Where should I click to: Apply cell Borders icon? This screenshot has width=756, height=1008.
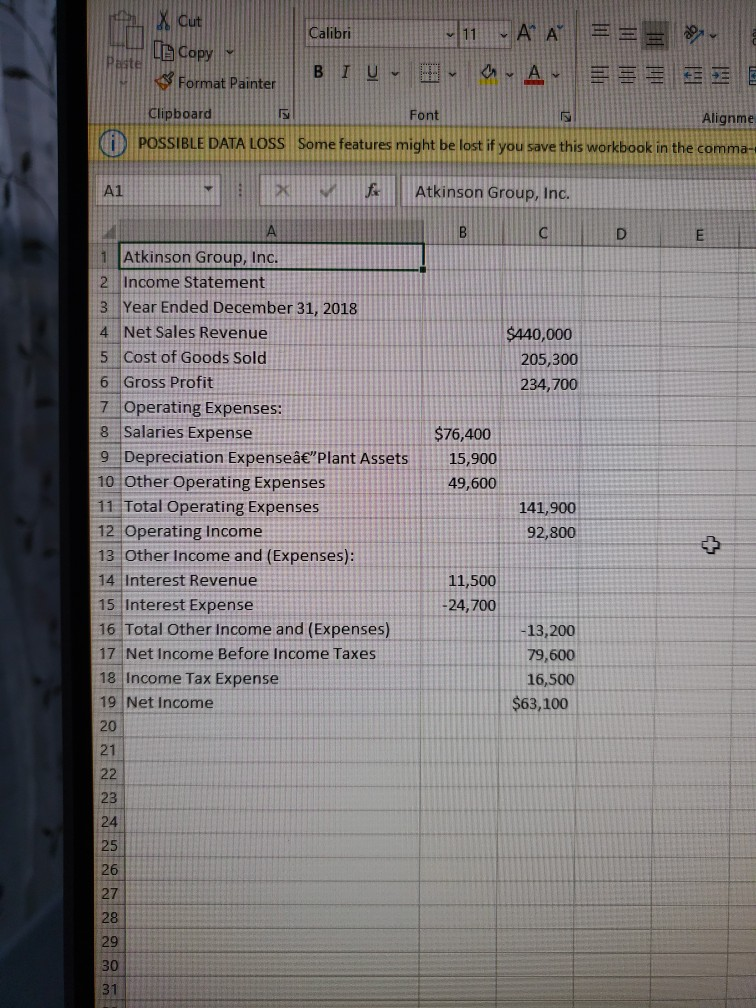click(429, 73)
